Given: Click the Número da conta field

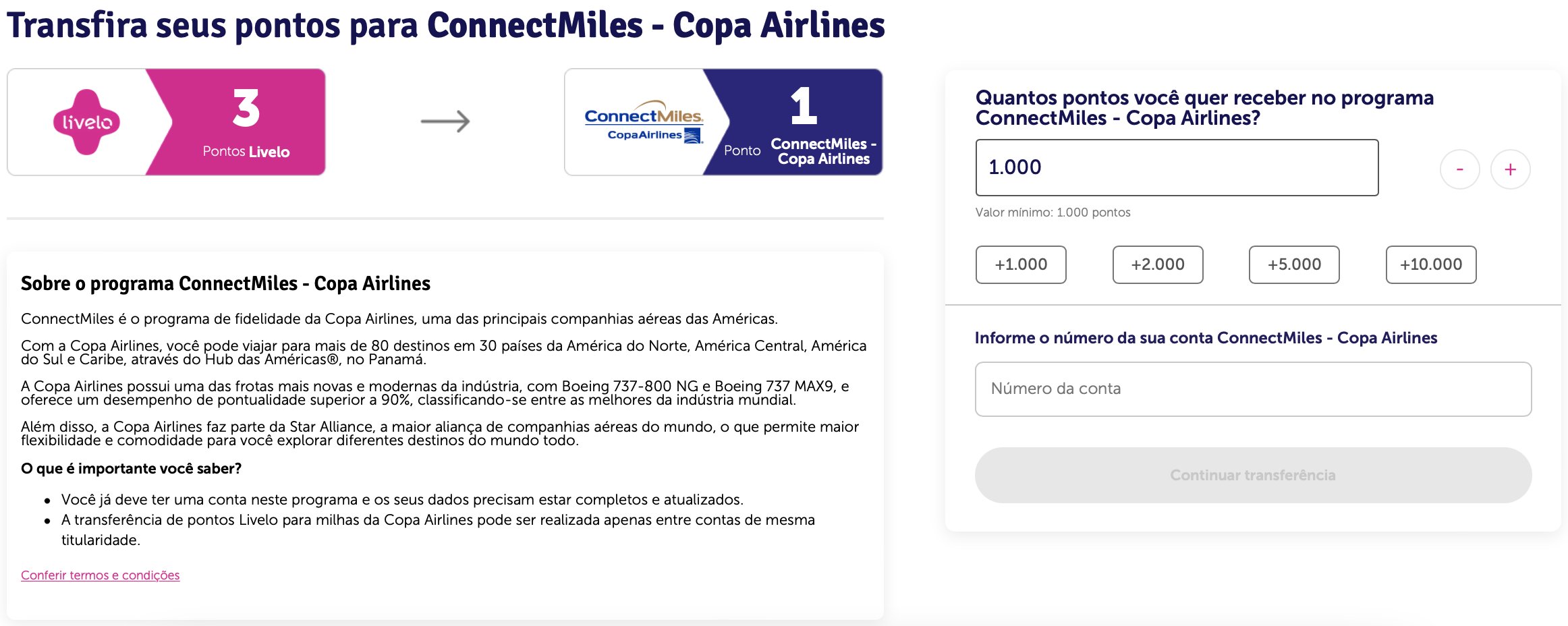Looking at the screenshot, I should coord(1253,389).
